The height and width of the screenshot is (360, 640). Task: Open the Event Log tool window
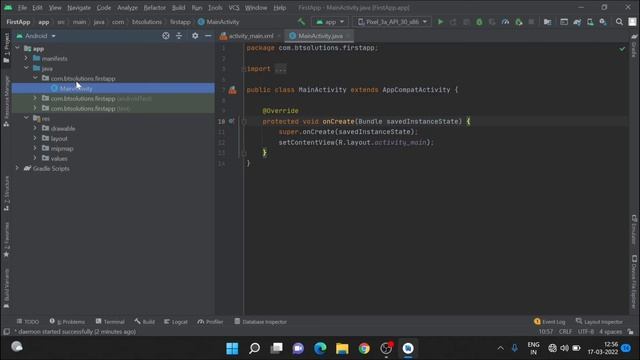click(x=549, y=322)
